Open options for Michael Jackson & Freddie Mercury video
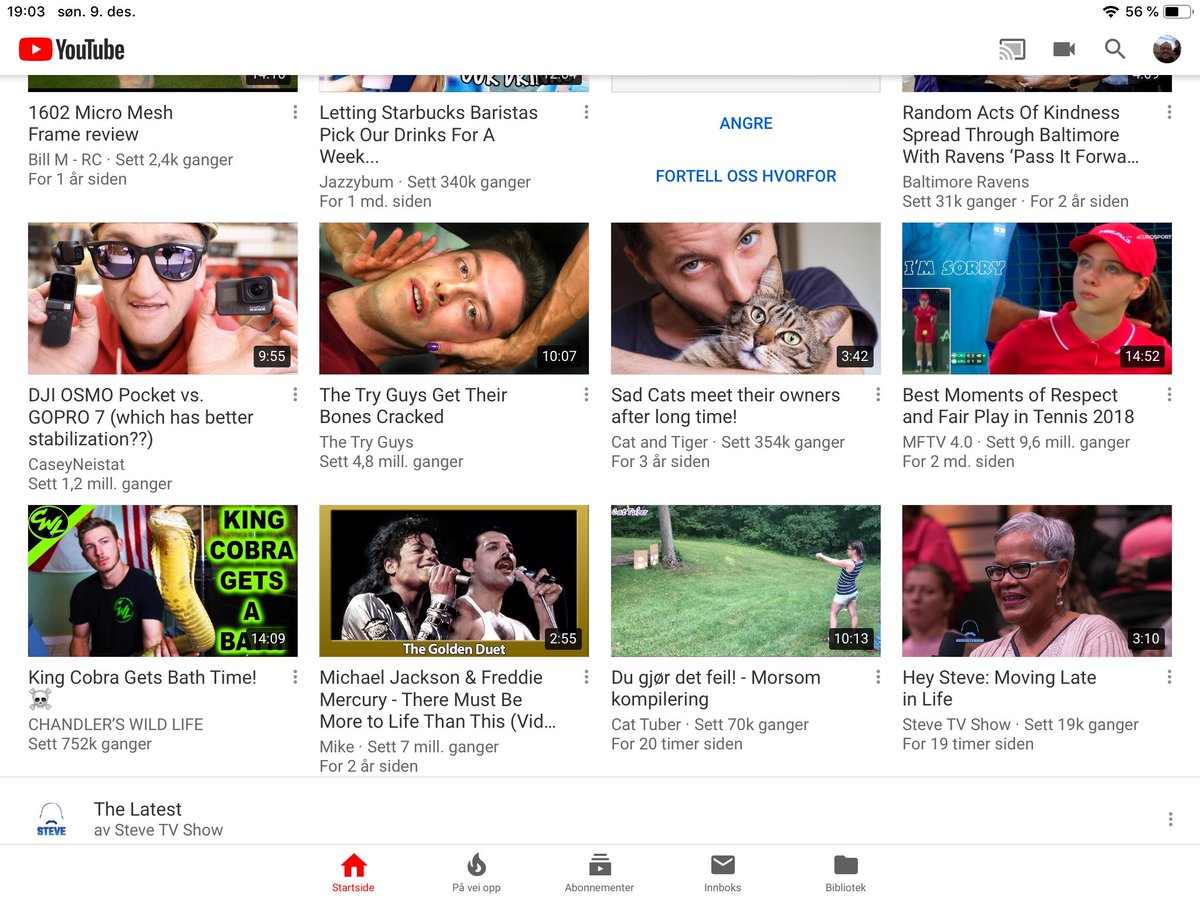Image resolution: width=1200 pixels, height=900 pixels. [x=586, y=677]
